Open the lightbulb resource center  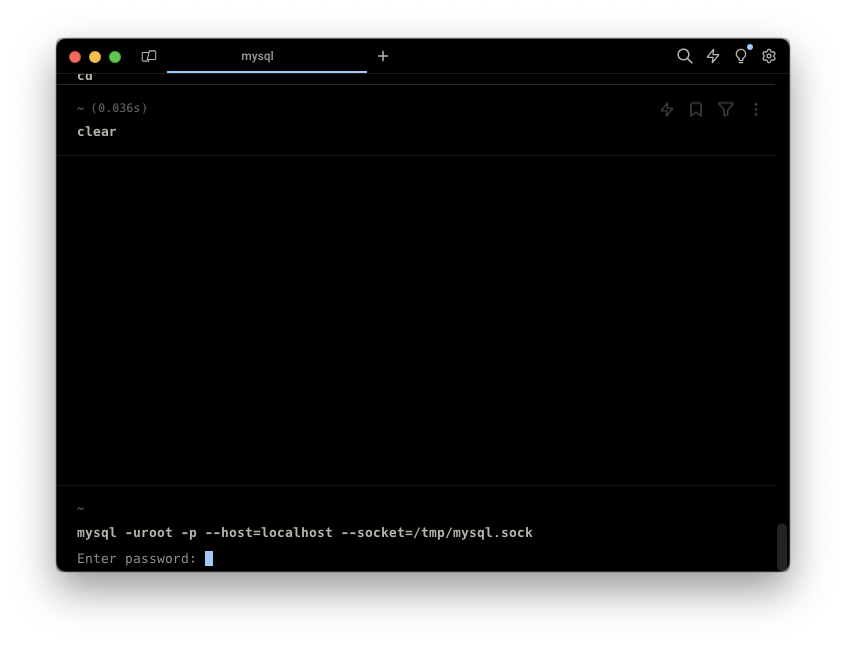pos(741,56)
